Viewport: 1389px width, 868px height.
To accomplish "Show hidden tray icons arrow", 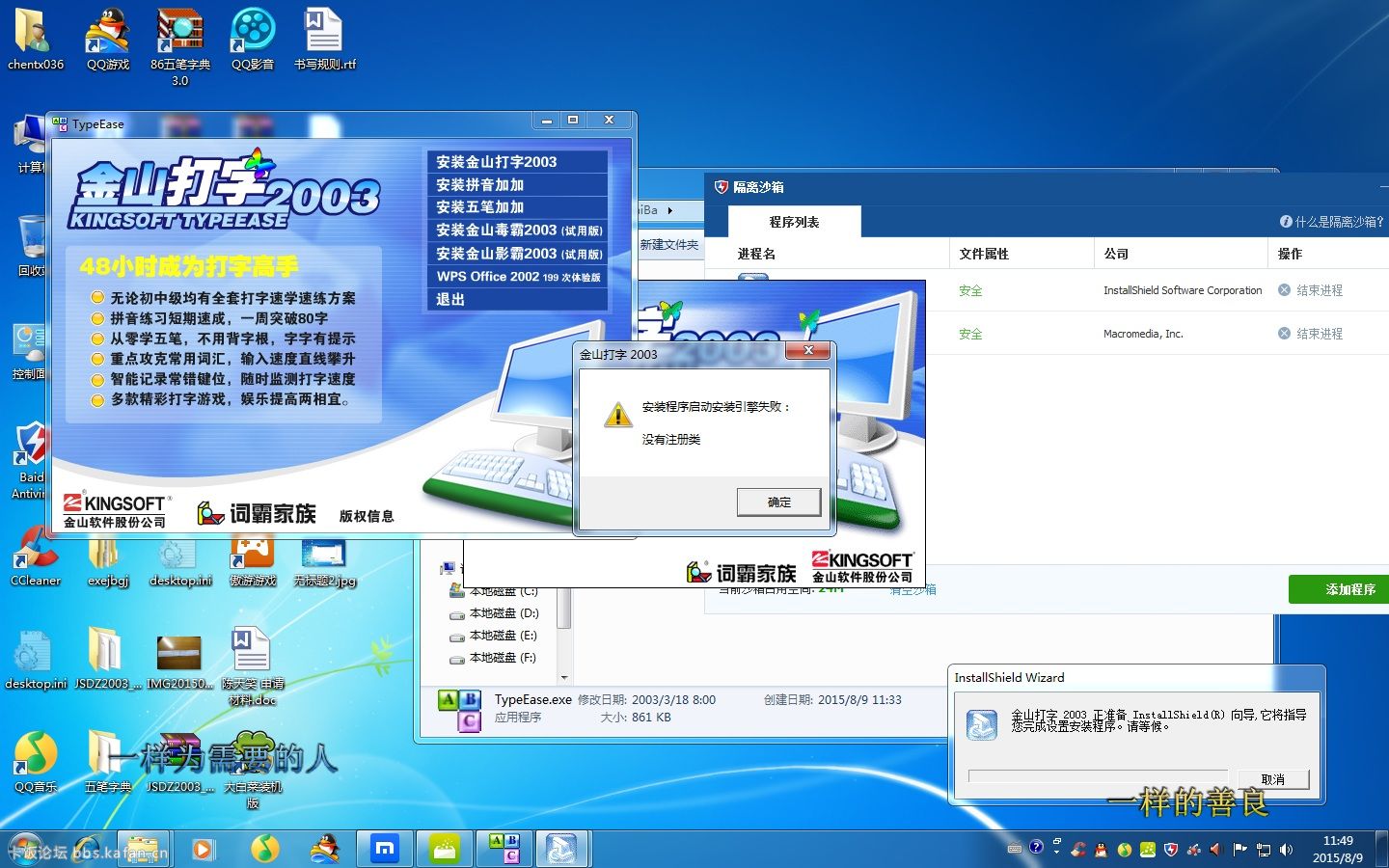I will coord(1057,850).
